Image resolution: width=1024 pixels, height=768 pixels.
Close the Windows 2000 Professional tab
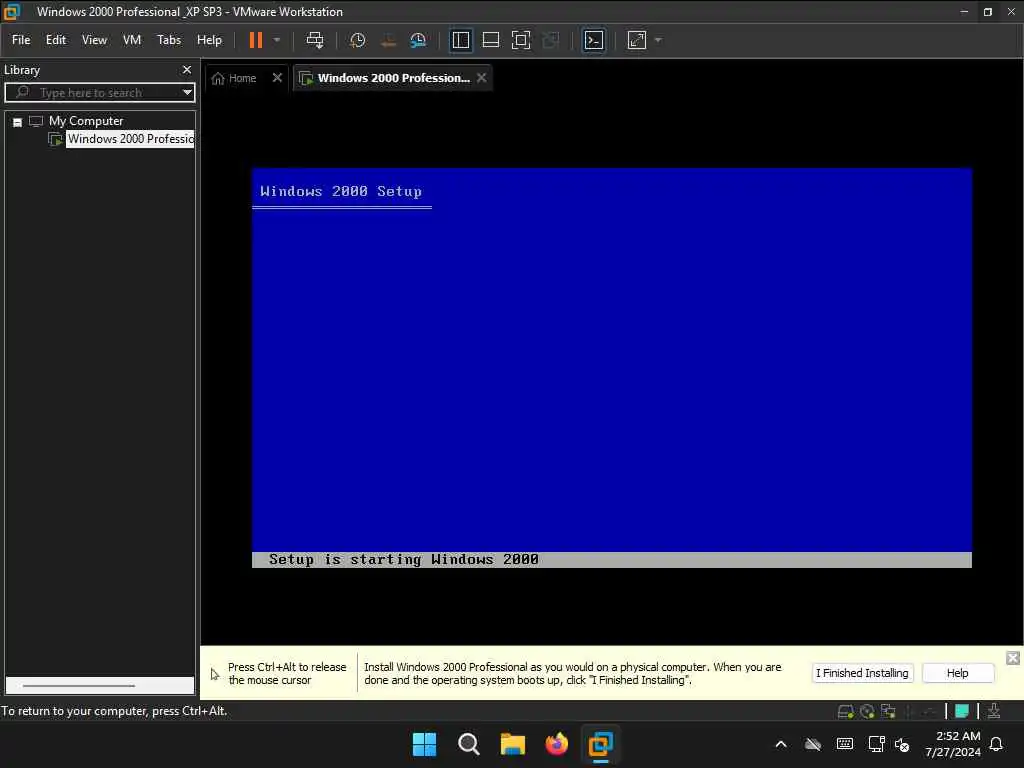point(481,78)
